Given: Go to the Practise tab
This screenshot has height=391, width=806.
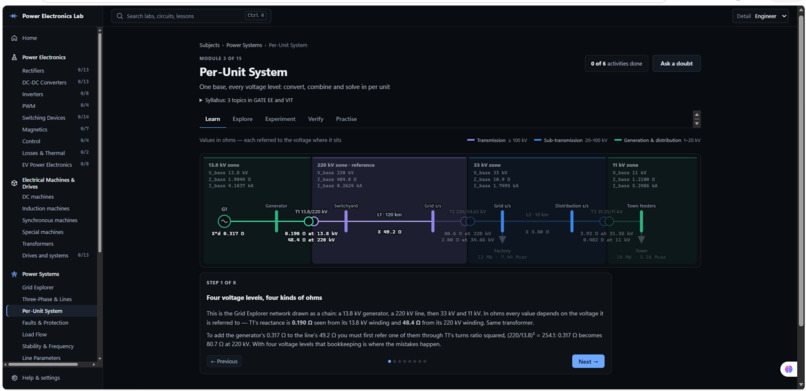Looking at the screenshot, I should click(x=346, y=119).
